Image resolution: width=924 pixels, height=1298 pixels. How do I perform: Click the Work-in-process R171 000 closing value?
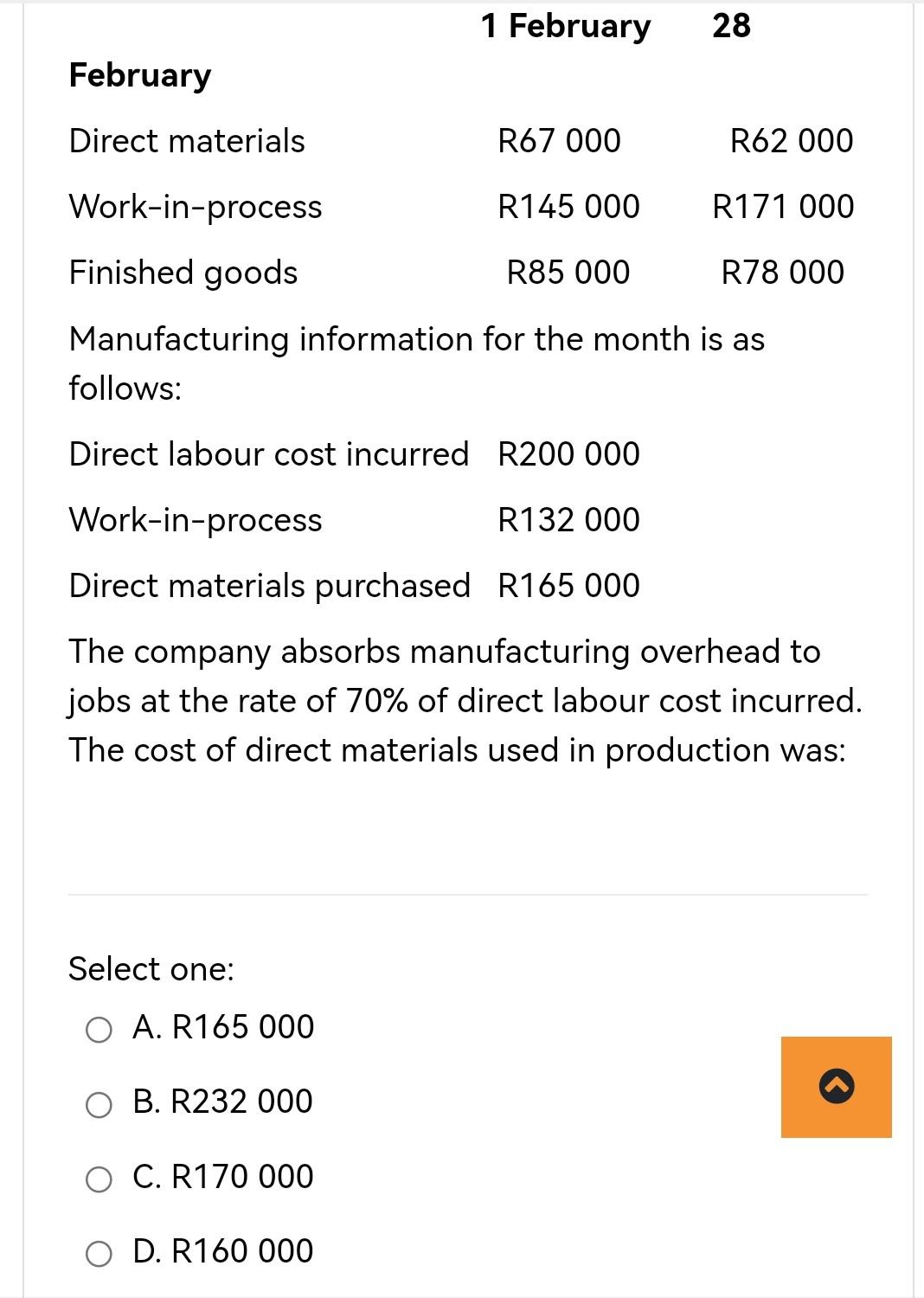(783, 207)
